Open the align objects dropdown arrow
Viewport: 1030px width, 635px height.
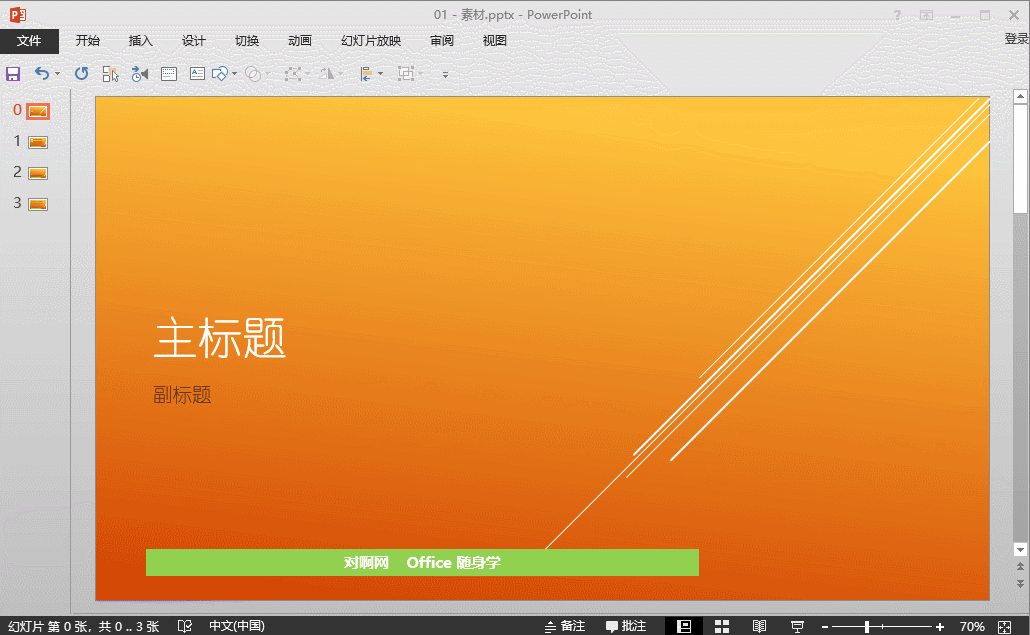(x=380, y=74)
